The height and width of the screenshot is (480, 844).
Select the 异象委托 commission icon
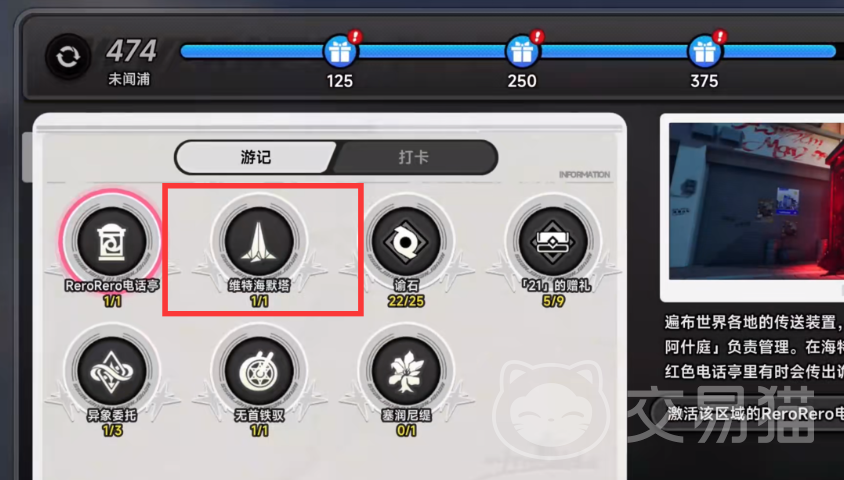[x=112, y=371]
